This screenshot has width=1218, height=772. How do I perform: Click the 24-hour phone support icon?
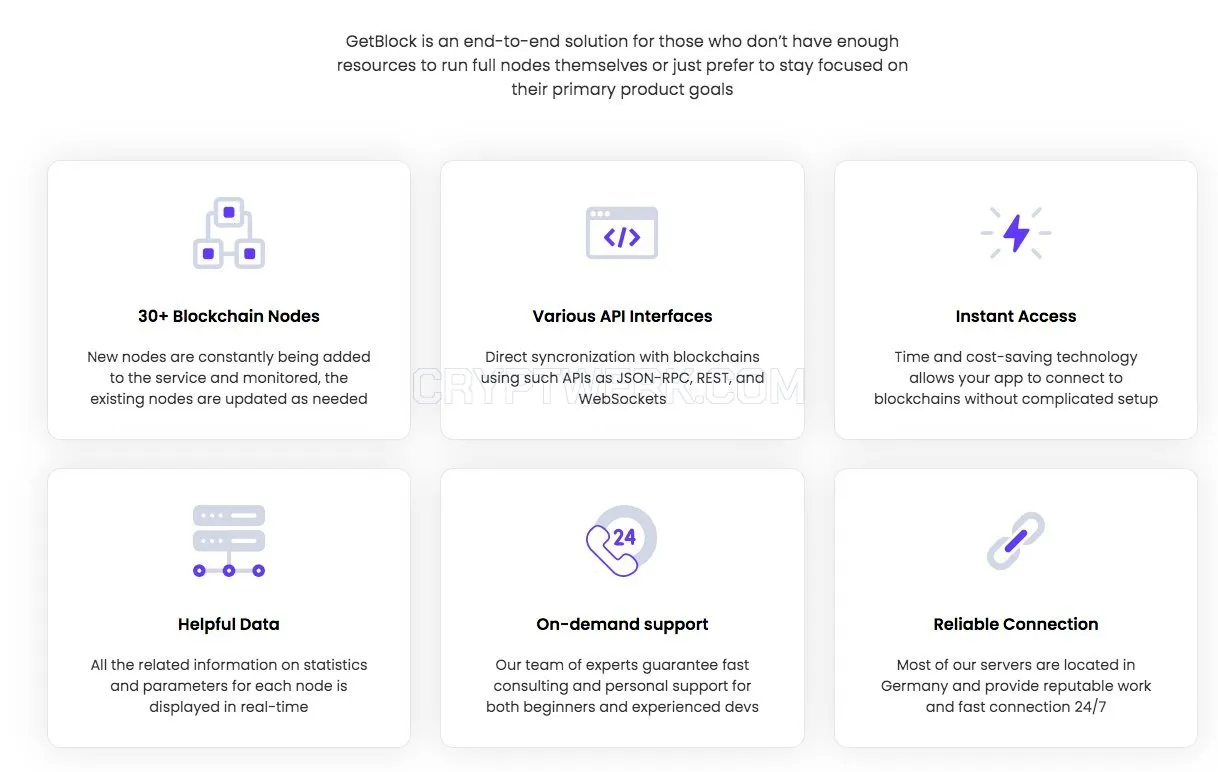[622, 541]
